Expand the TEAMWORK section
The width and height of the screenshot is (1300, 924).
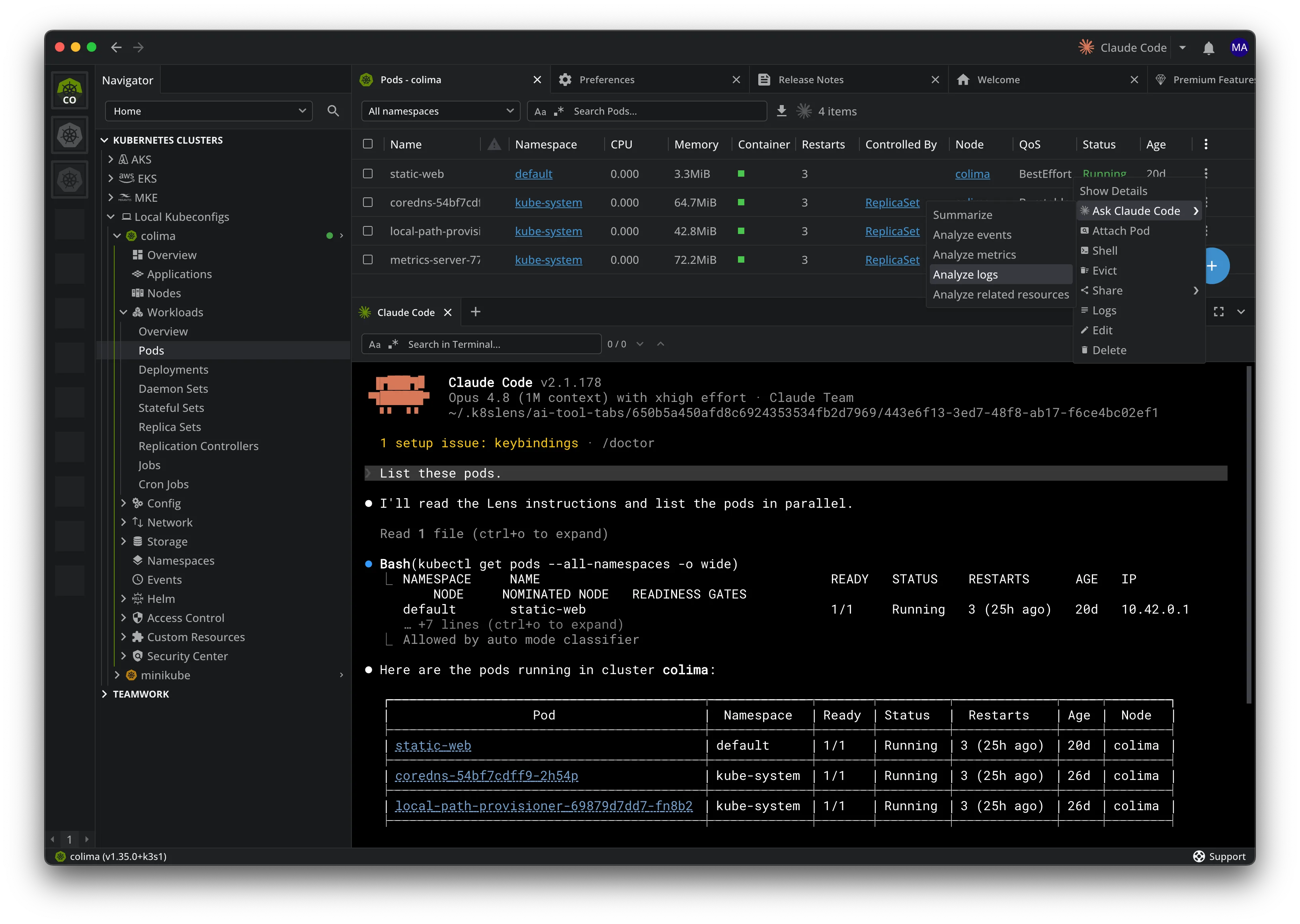point(105,694)
